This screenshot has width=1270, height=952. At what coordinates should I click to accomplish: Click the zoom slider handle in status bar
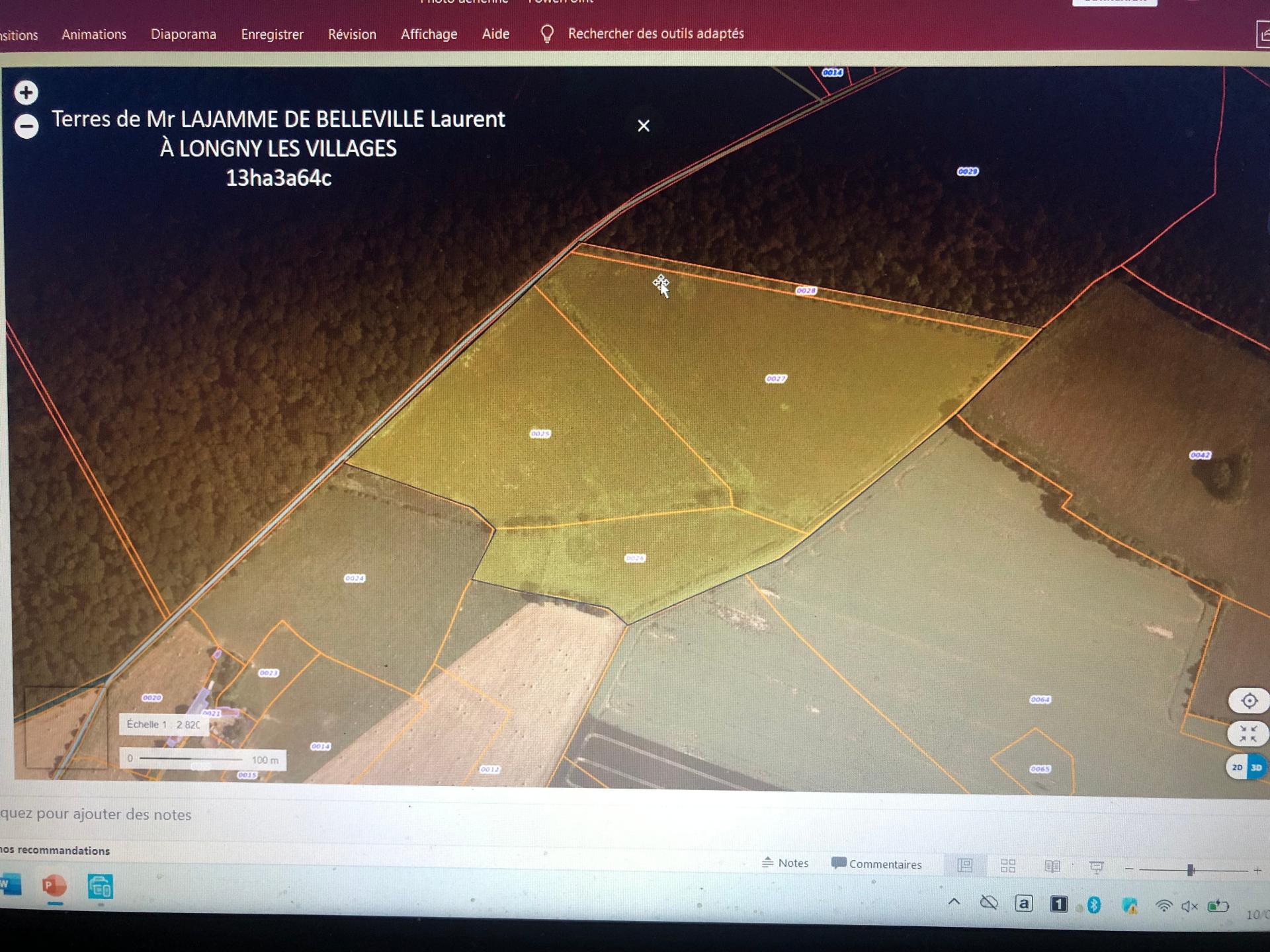[1191, 870]
